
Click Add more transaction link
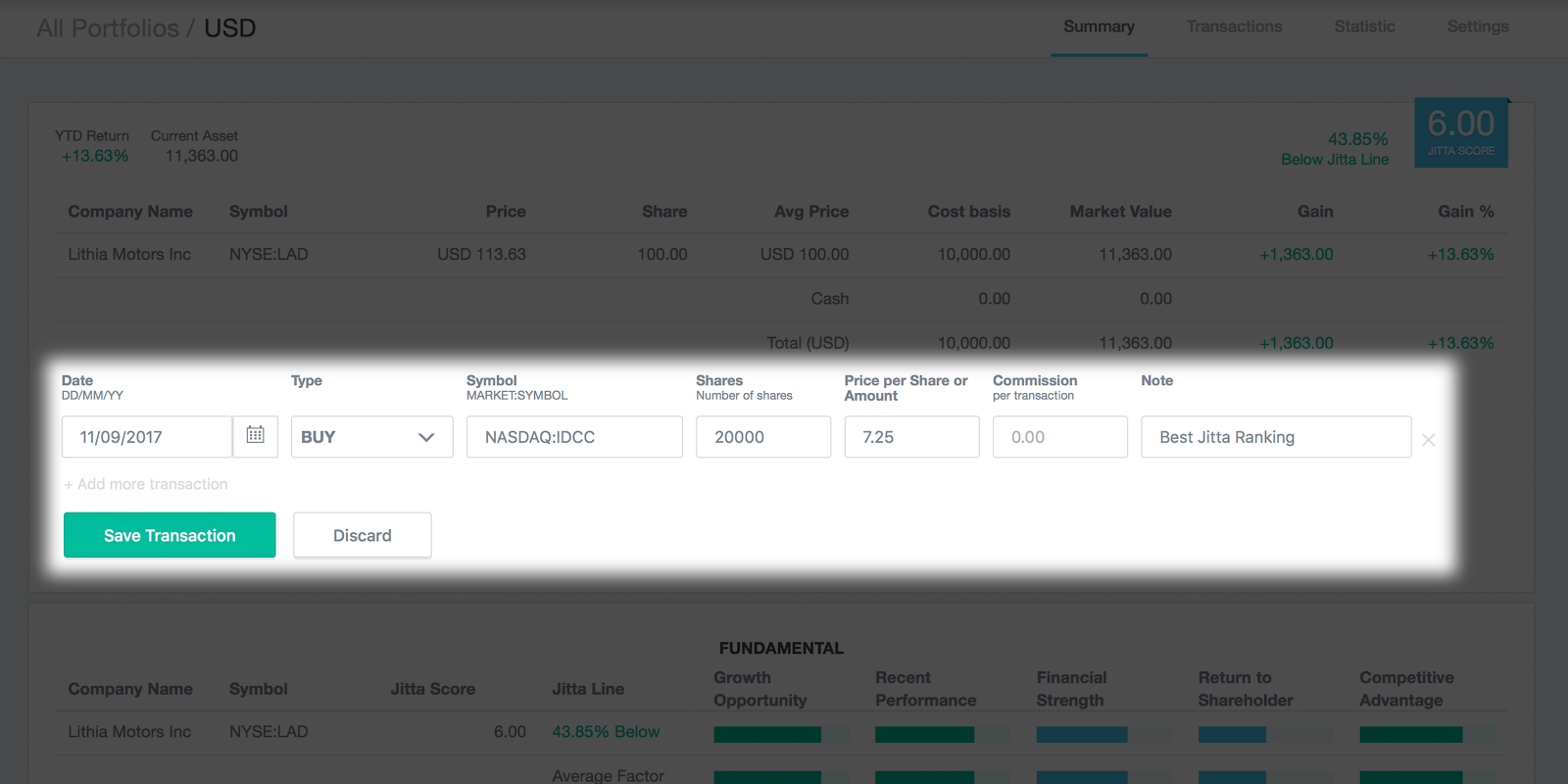coord(146,484)
